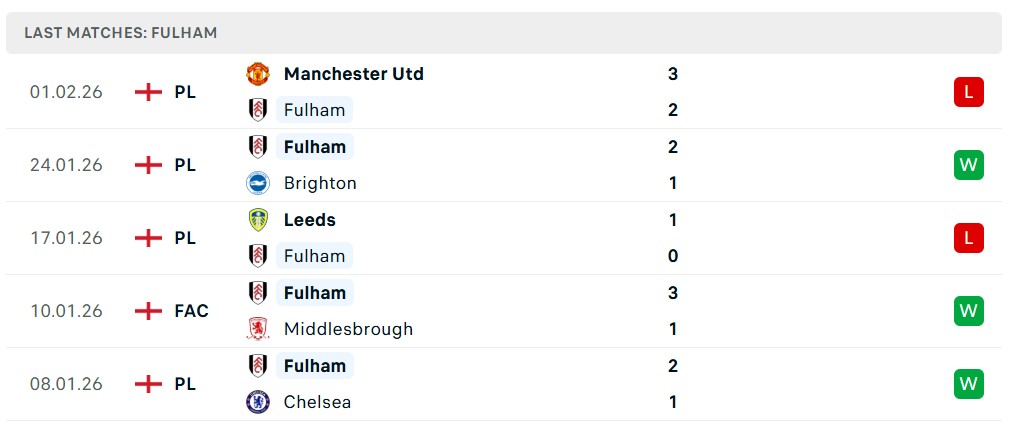This screenshot has height=430, width=1009.
Task: Click the Leeds club crest icon
Action: tap(258, 220)
